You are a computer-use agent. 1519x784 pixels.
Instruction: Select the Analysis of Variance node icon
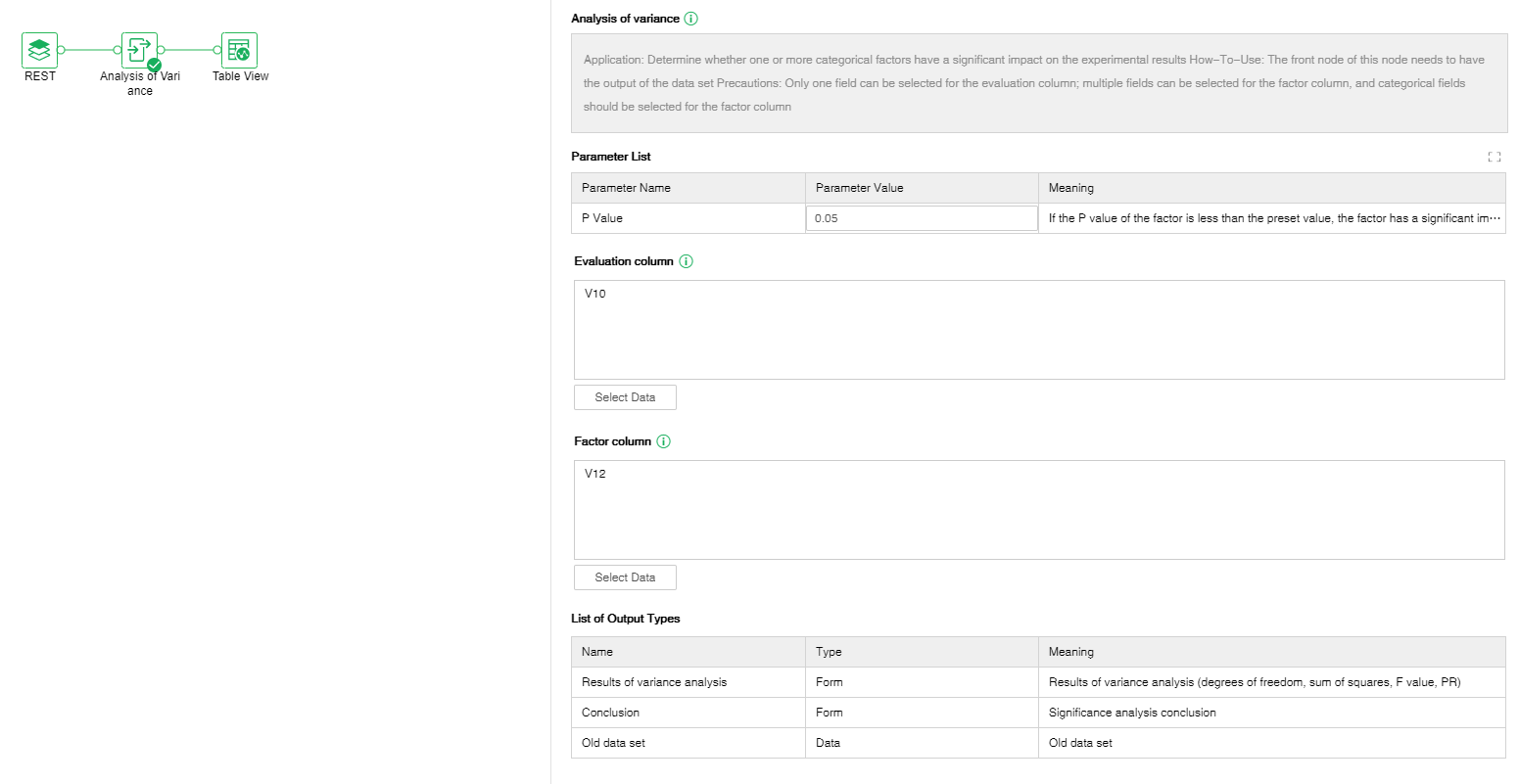coord(138,49)
